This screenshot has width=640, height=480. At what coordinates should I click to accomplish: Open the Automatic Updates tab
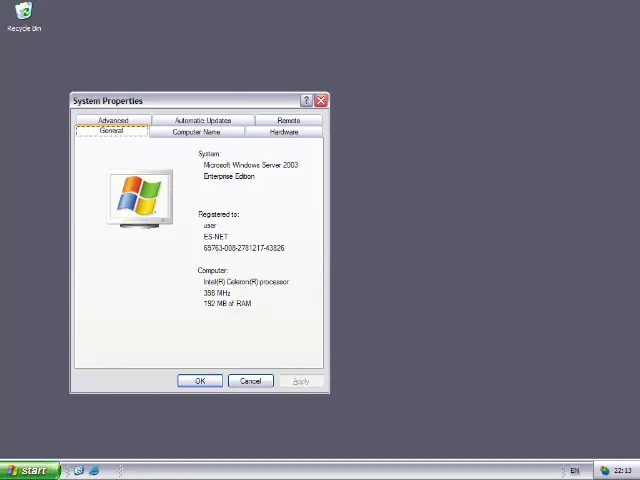(x=203, y=120)
